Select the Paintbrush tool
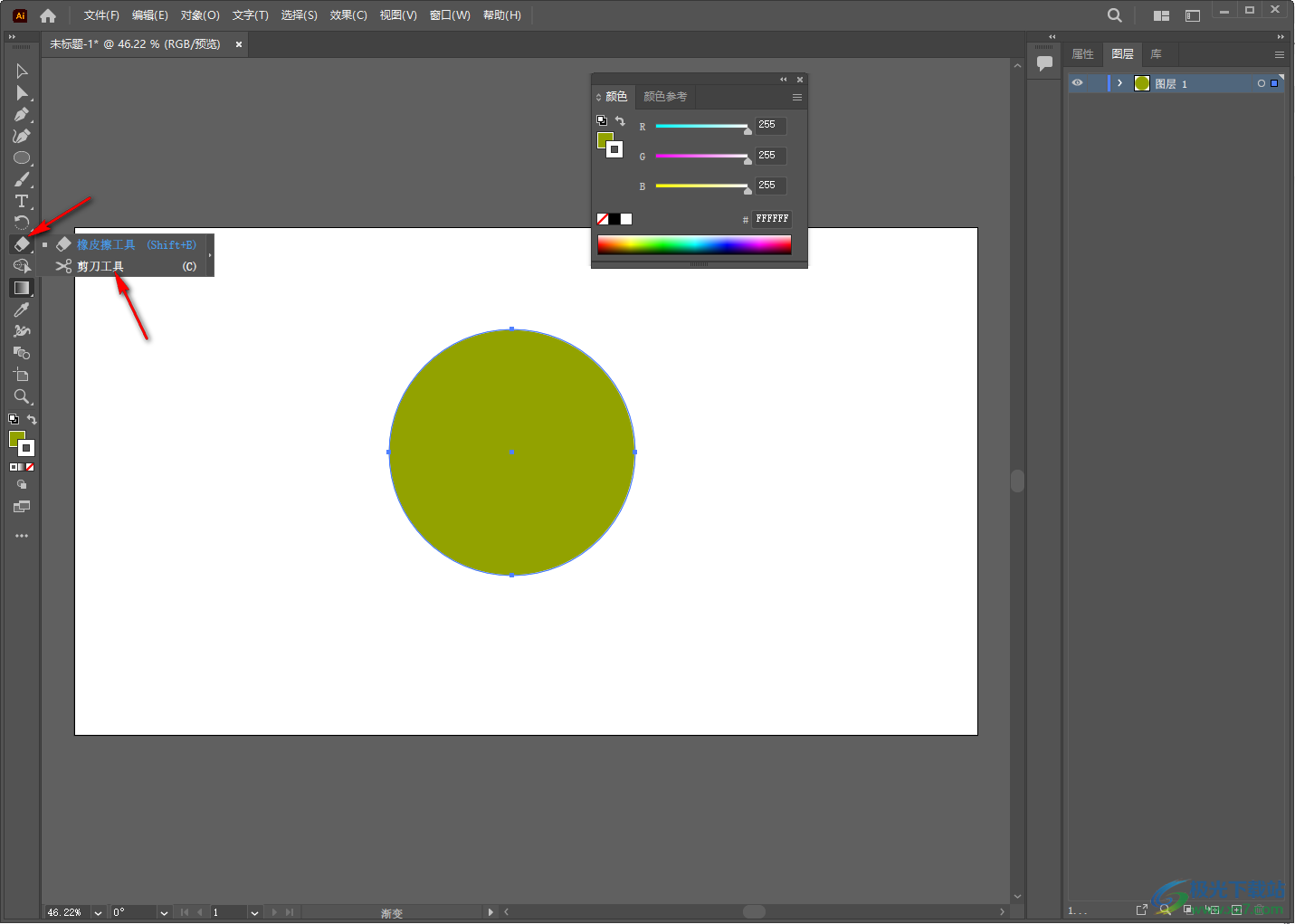 [x=22, y=179]
